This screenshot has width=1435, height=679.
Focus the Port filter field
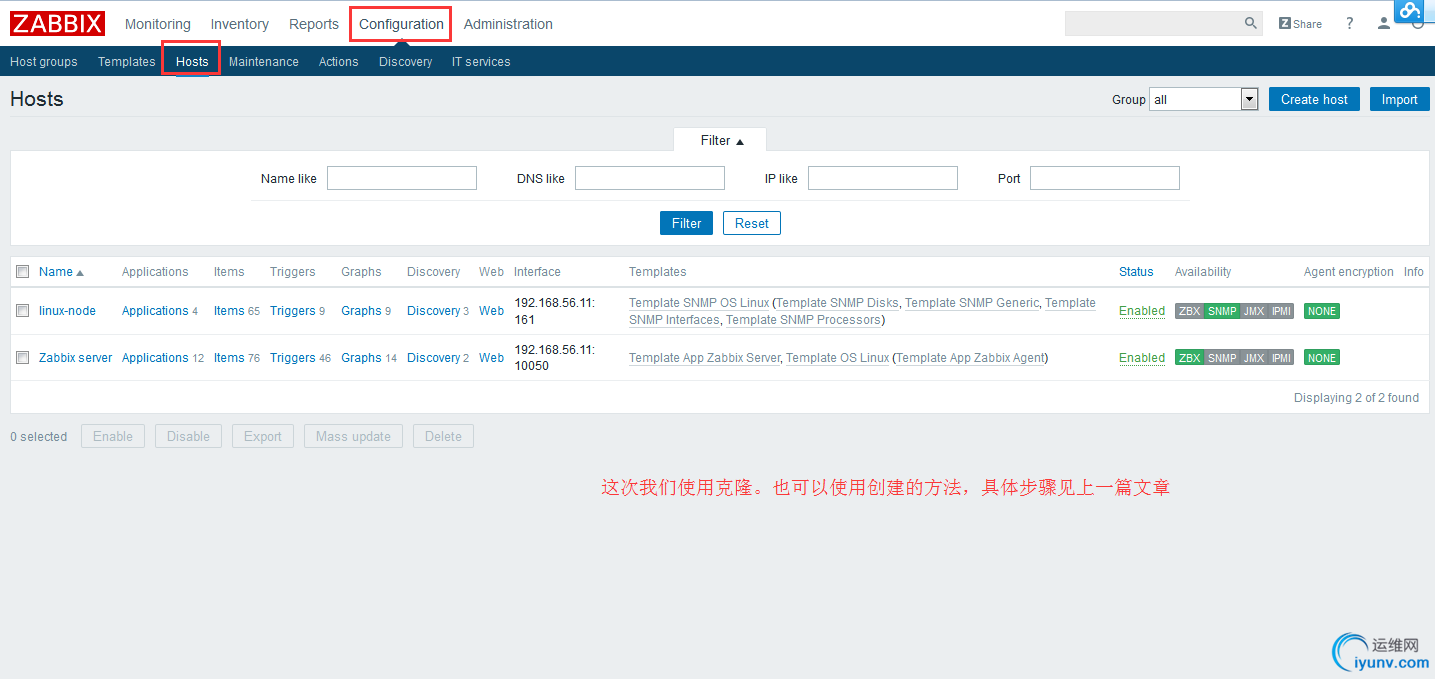[1105, 178]
